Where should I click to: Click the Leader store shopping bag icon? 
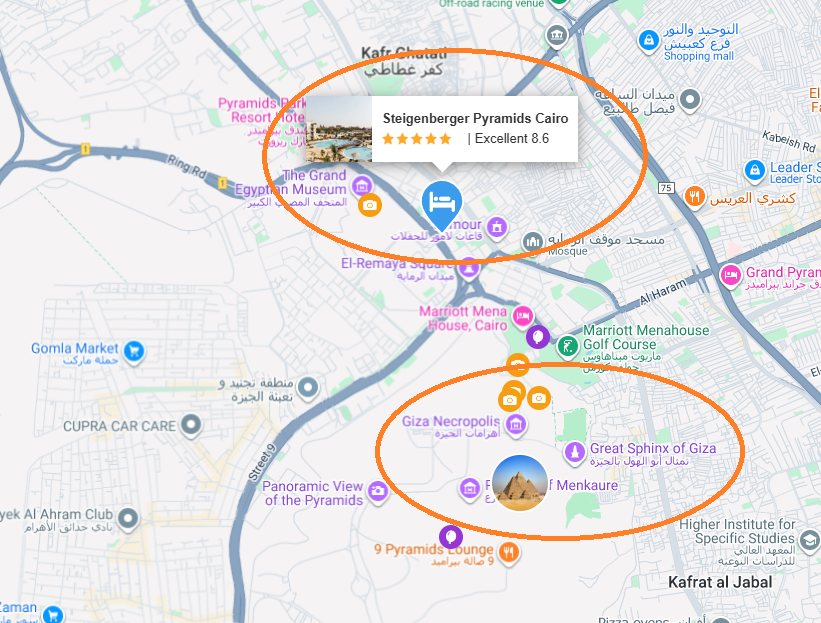(x=755, y=171)
